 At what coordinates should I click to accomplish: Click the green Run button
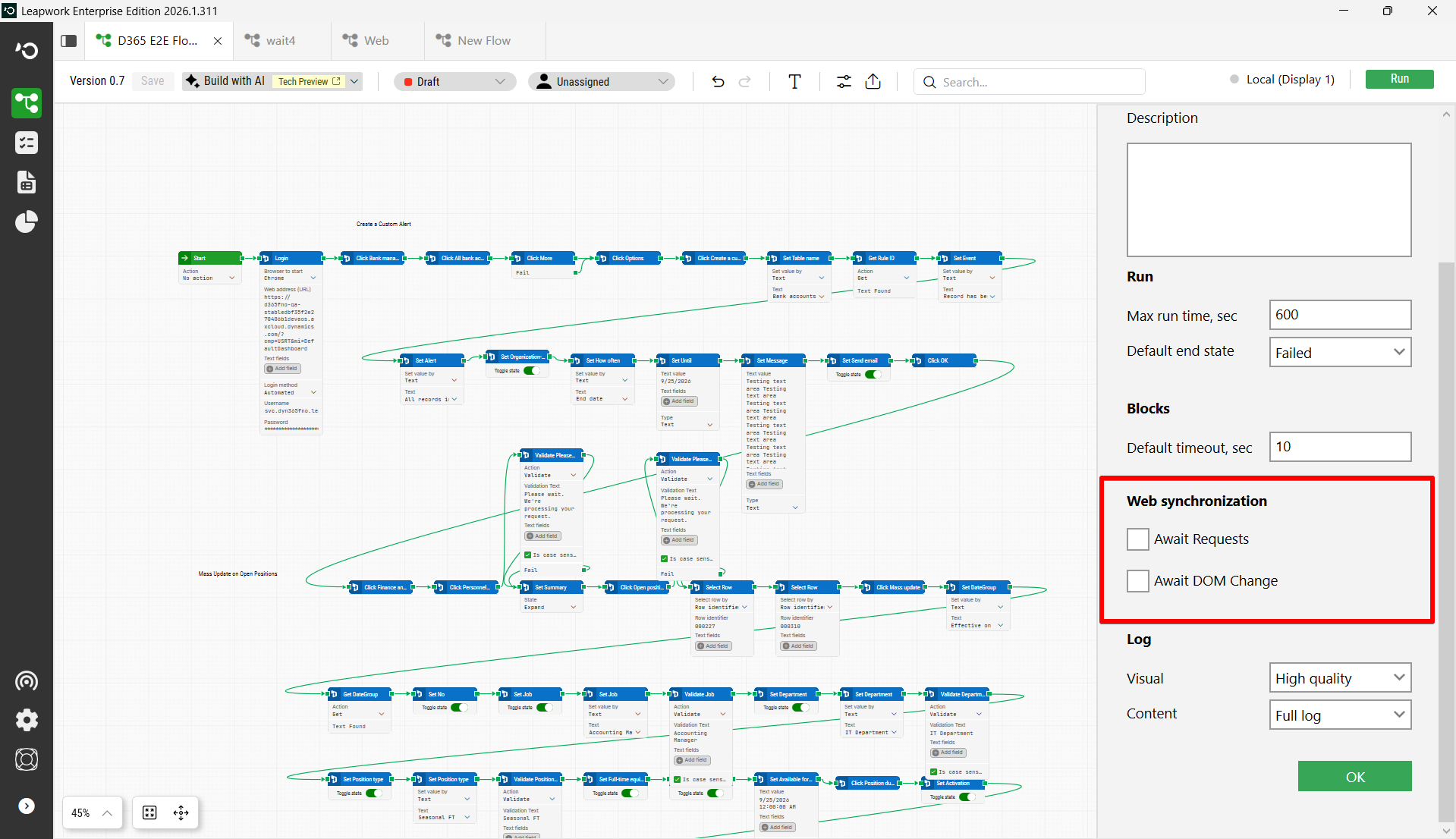click(x=1399, y=80)
